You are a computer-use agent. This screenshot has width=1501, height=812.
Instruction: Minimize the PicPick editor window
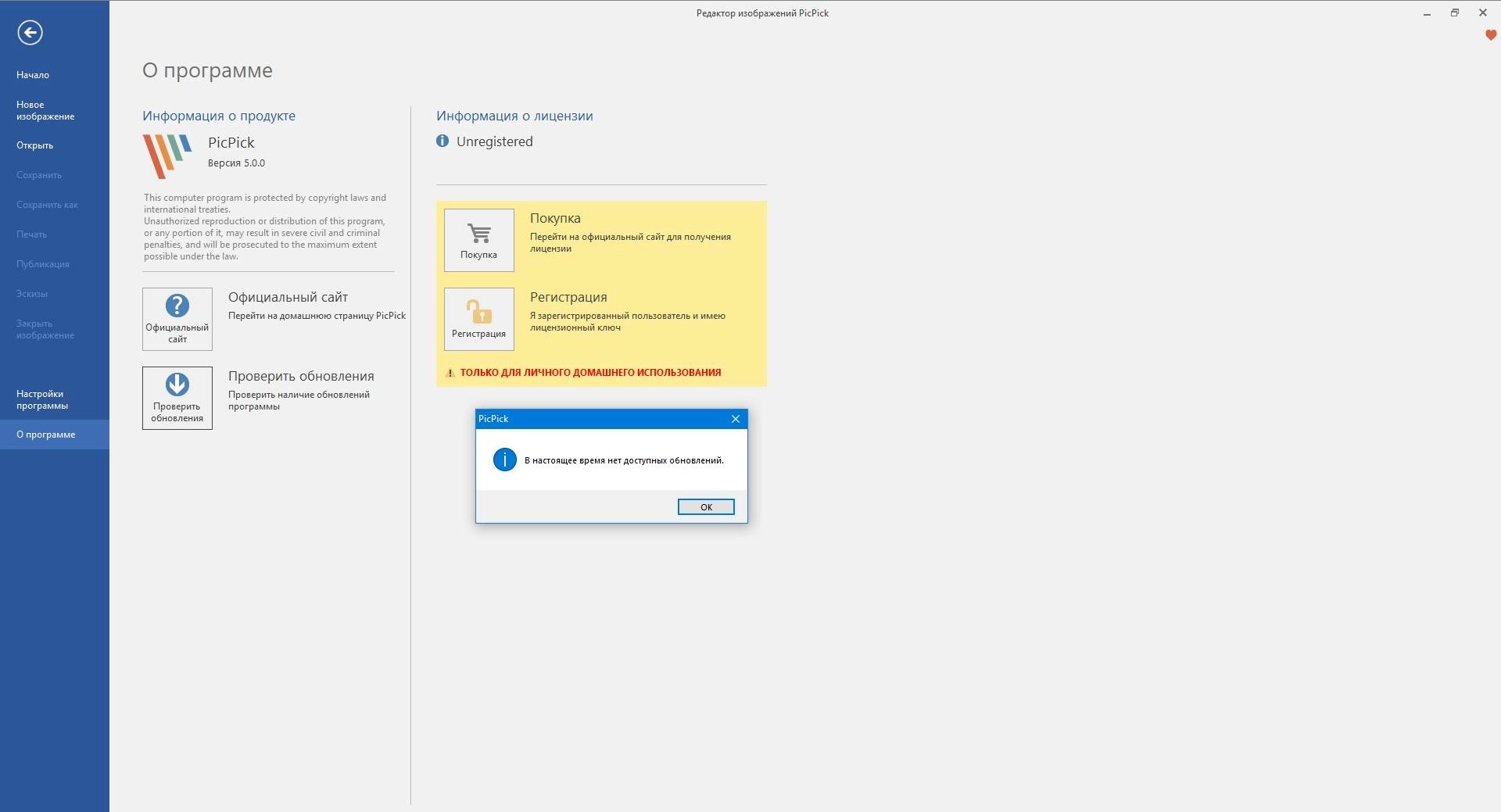tap(1427, 13)
